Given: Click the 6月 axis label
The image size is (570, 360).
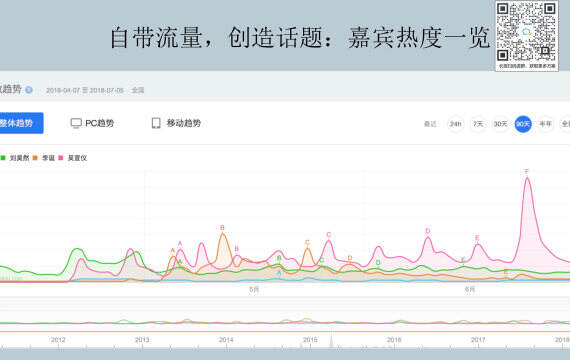Looking at the screenshot, I should click(x=470, y=289).
